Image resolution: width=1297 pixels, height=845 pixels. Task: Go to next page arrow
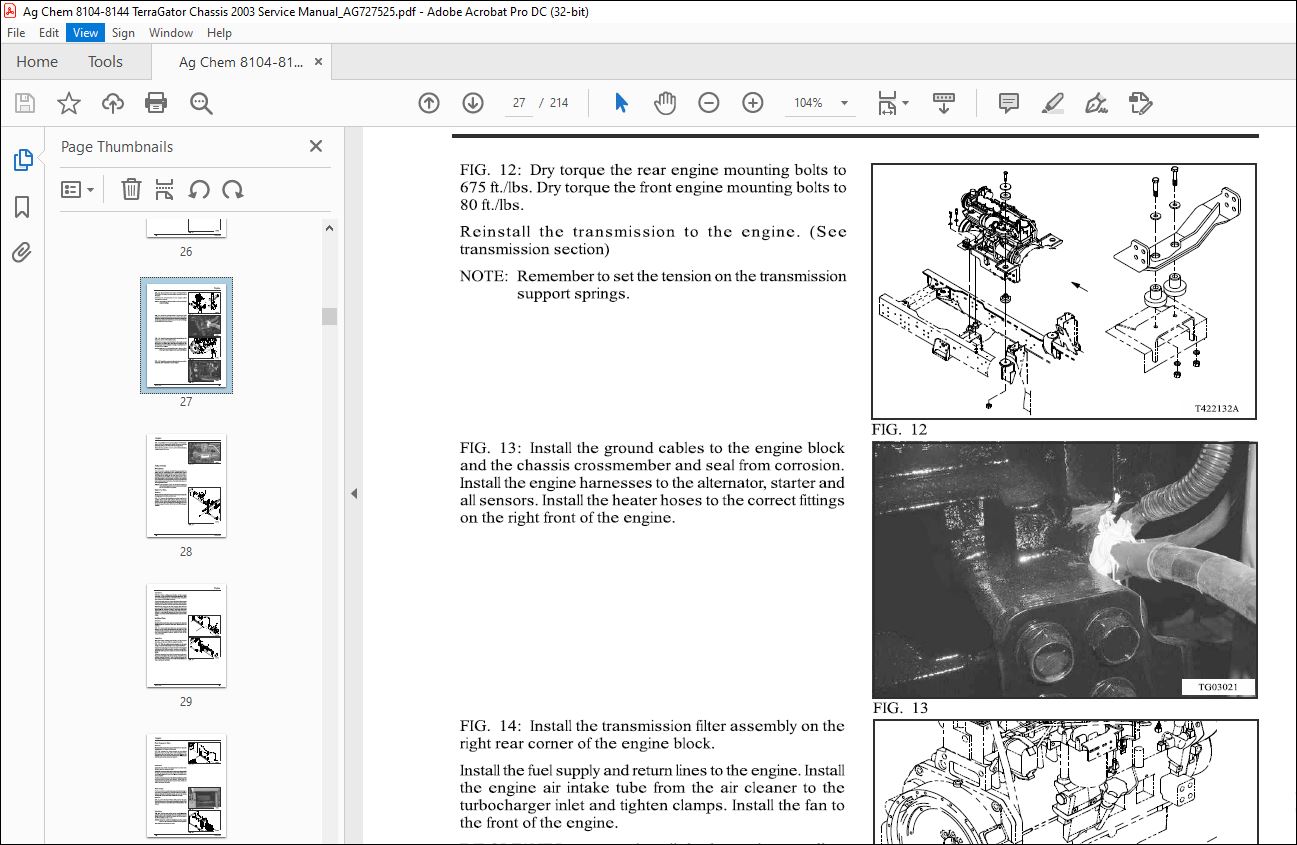473,103
